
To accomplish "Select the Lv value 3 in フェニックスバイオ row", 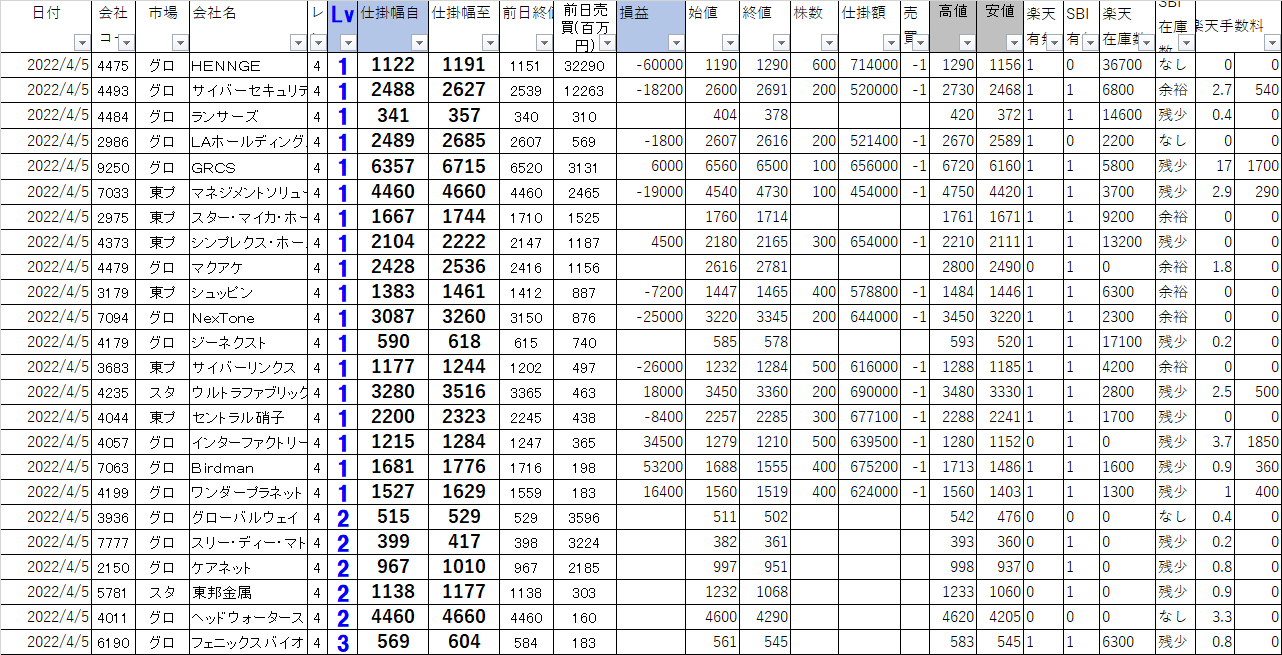I will tap(343, 642).
